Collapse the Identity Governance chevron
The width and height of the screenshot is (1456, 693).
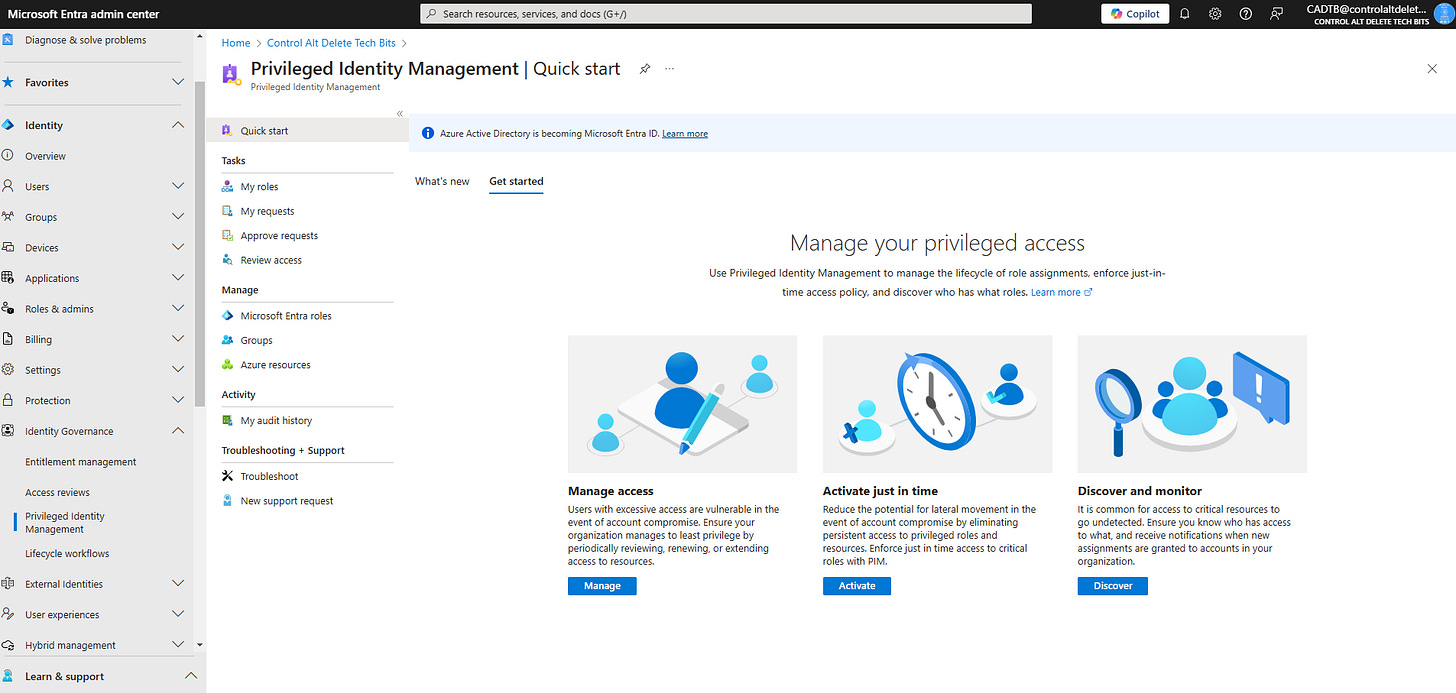pyautogui.click(x=178, y=431)
